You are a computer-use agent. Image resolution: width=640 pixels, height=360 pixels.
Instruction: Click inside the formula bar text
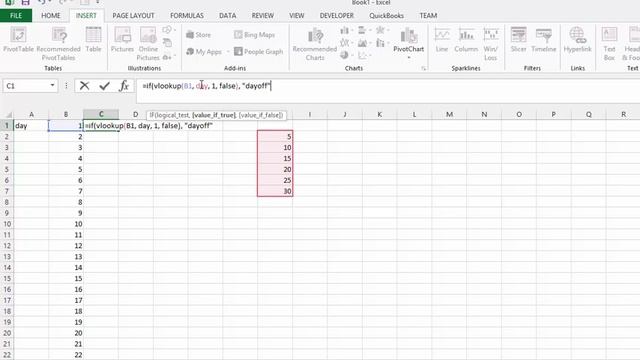click(x=206, y=86)
